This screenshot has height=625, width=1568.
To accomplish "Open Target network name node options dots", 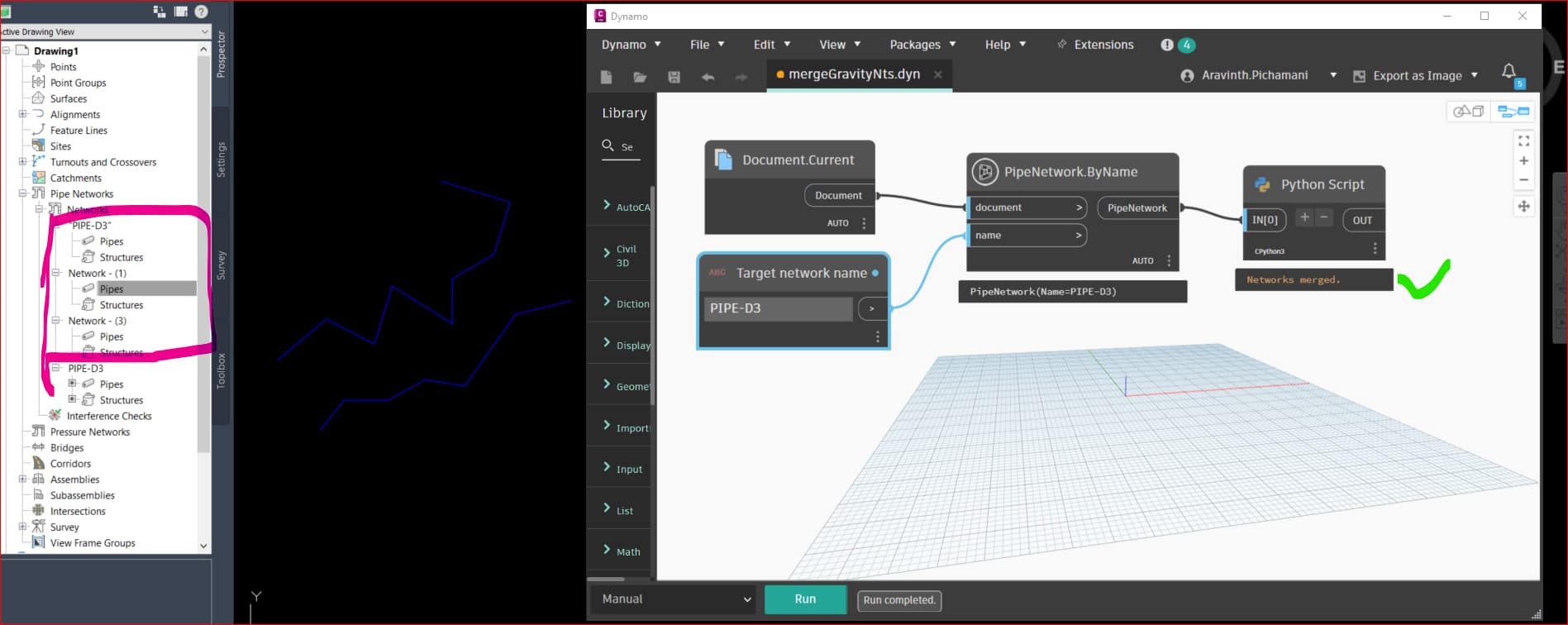I will coord(878,336).
